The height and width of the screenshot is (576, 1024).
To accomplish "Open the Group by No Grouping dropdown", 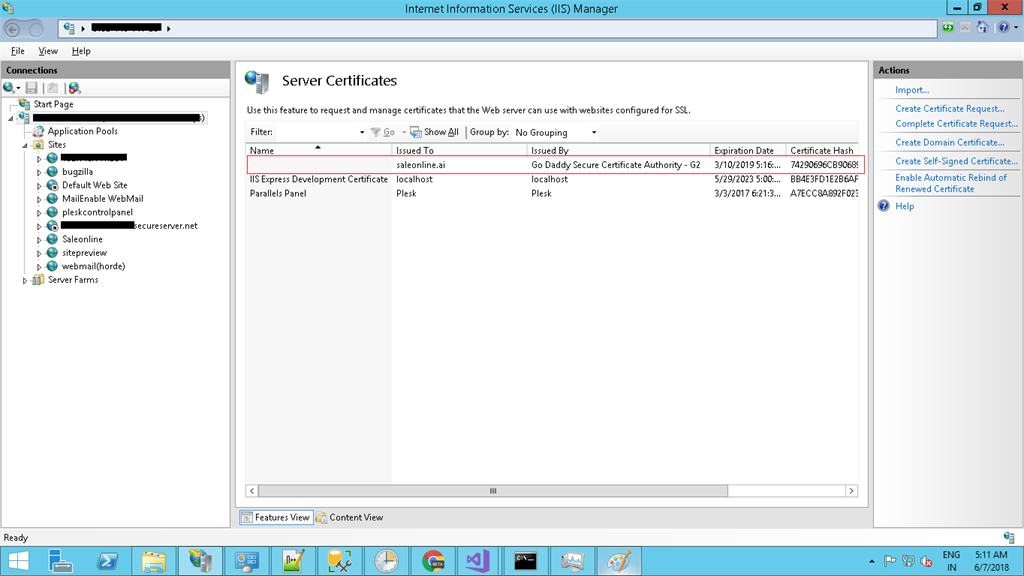I will click(556, 133).
